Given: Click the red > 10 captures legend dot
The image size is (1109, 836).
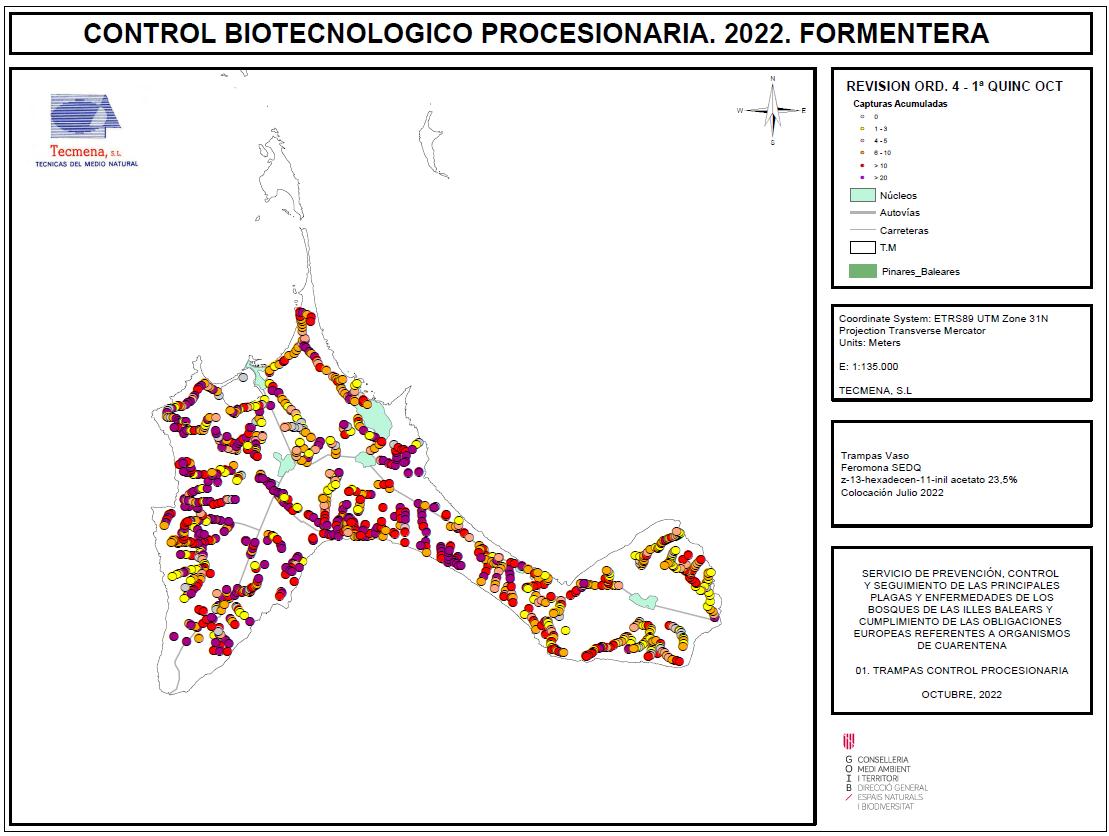Looking at the screenshot, I should click(x=862, y=165).
